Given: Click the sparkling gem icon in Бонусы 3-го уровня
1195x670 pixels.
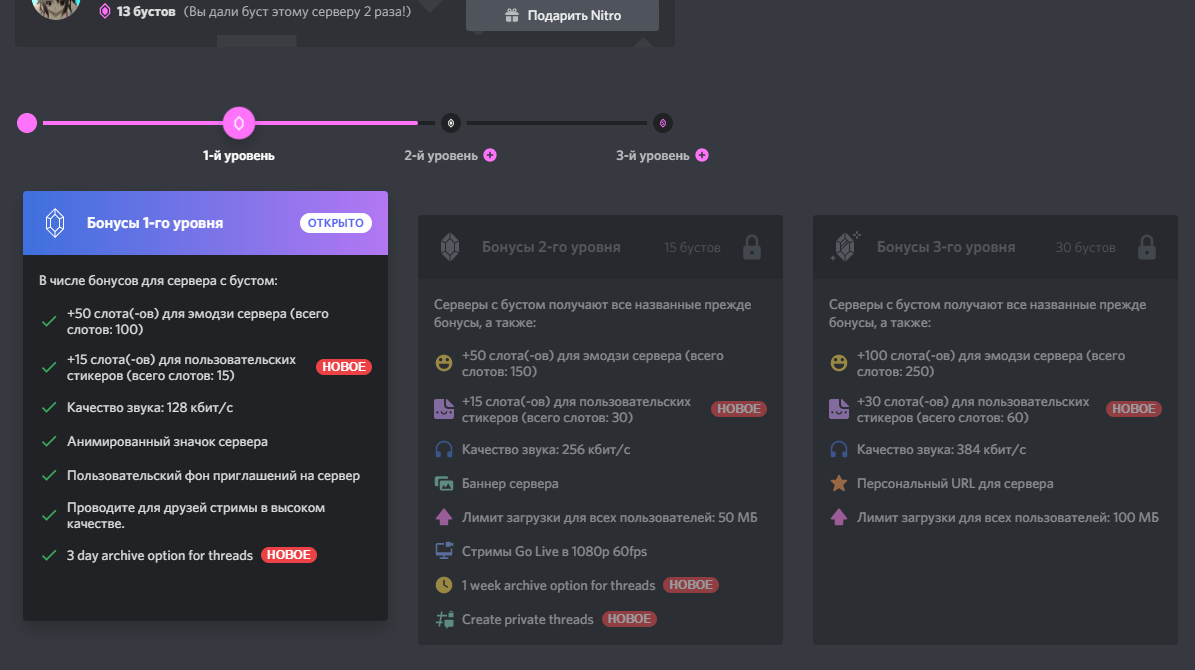Looking at the screenshot, I should tap(845, 246).
